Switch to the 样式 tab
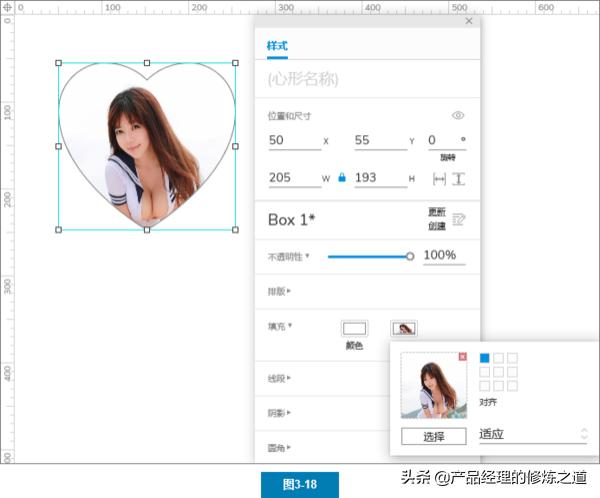The image size is (600, 498). coord(277,46)
